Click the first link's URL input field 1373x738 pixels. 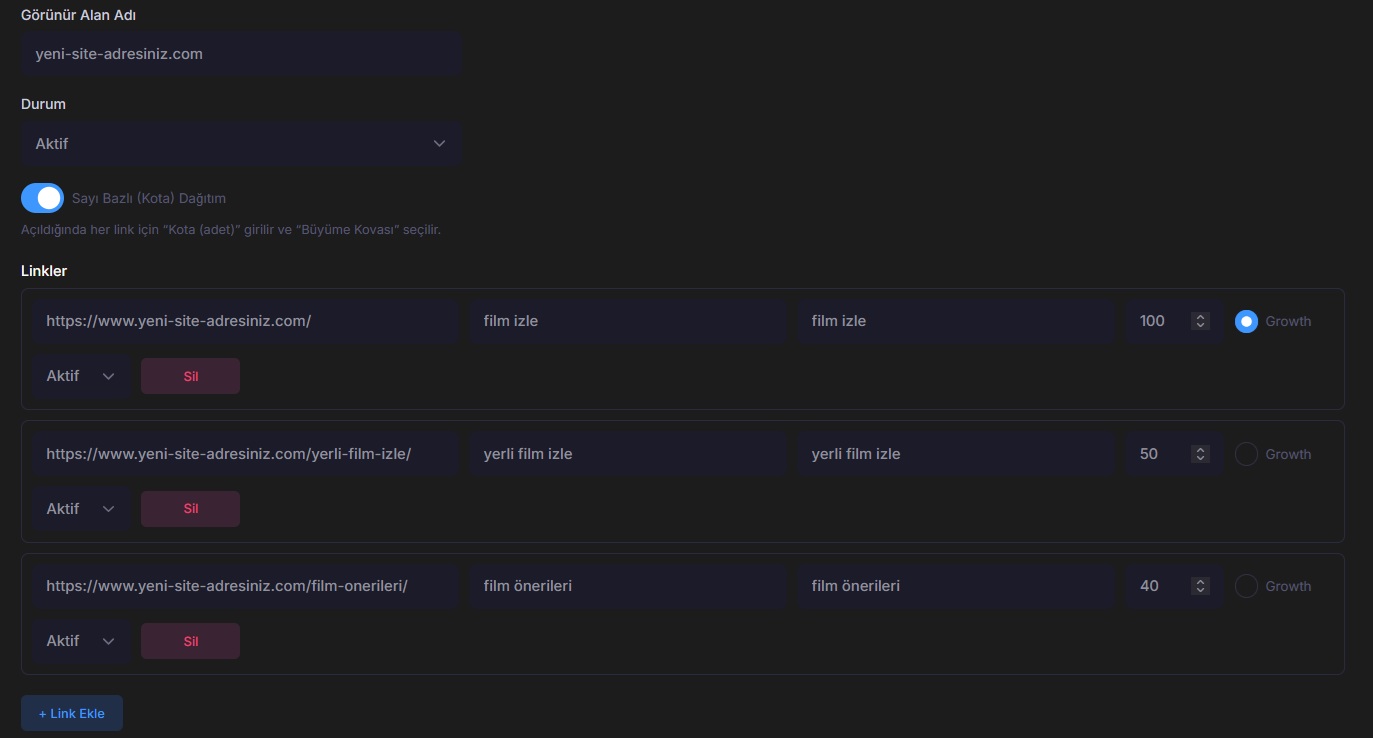244,321
